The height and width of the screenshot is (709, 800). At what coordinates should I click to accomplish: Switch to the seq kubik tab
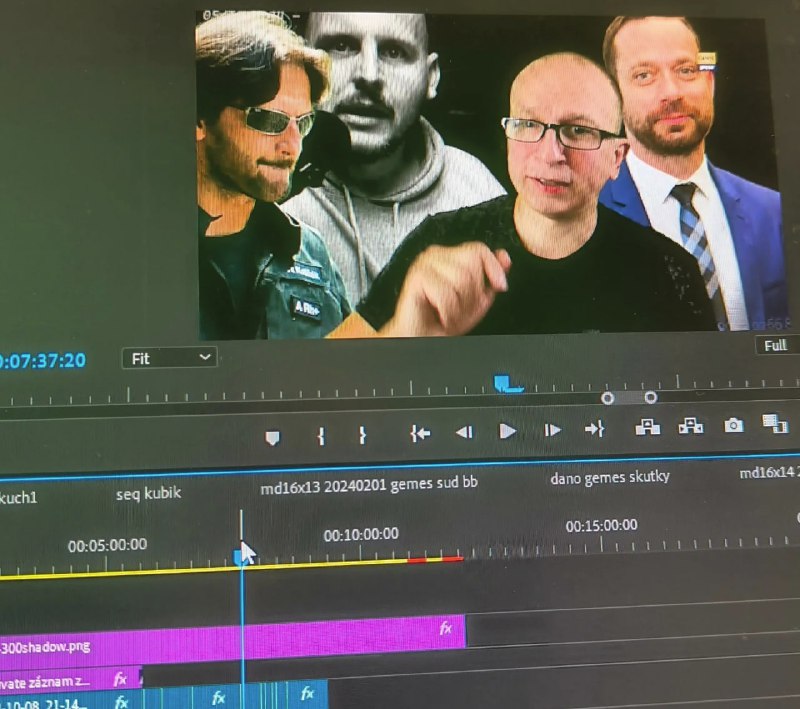point(148,494)
